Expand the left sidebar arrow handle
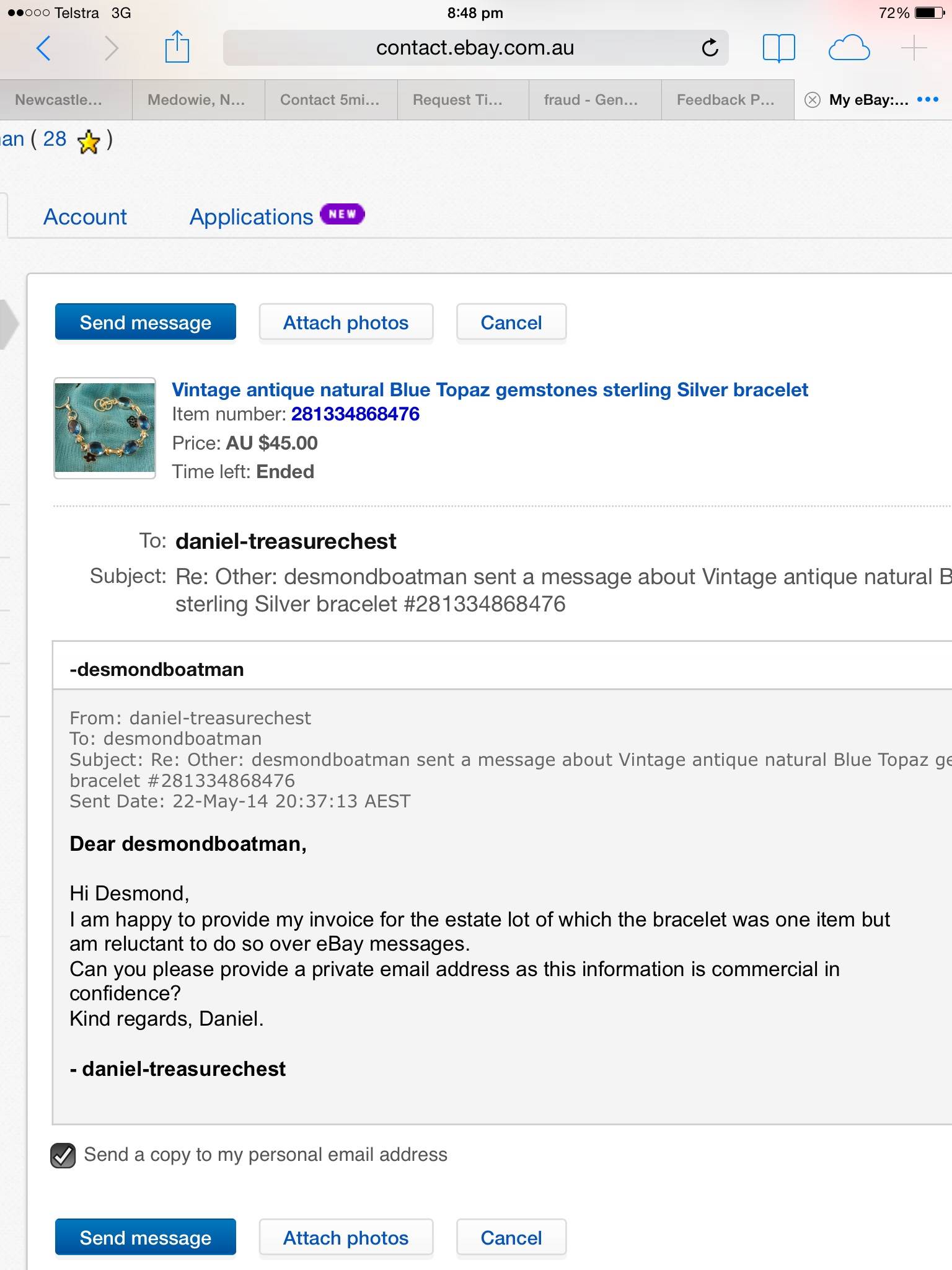The height and width of the screenshot is (1270, 952). 9,324
